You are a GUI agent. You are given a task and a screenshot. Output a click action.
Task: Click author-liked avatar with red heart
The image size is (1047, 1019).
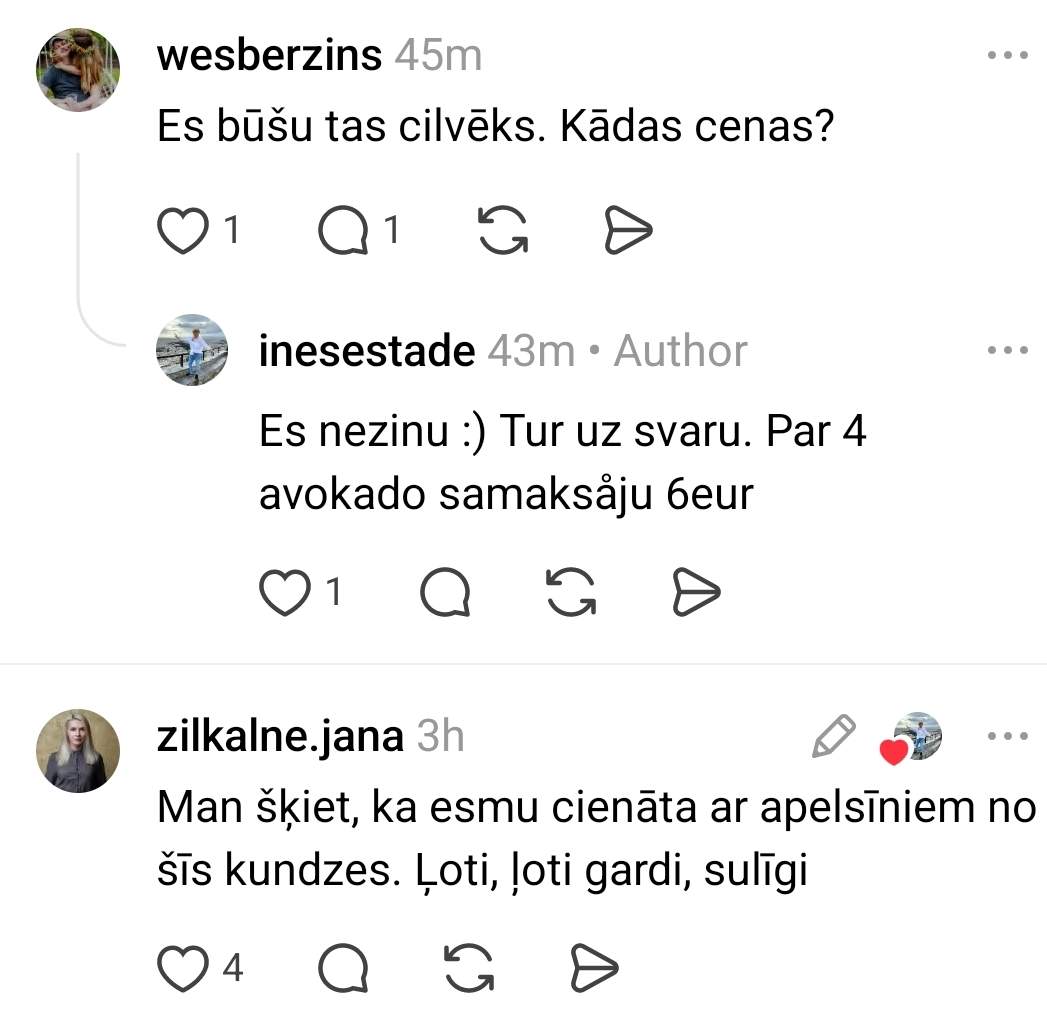coord(913,739)
